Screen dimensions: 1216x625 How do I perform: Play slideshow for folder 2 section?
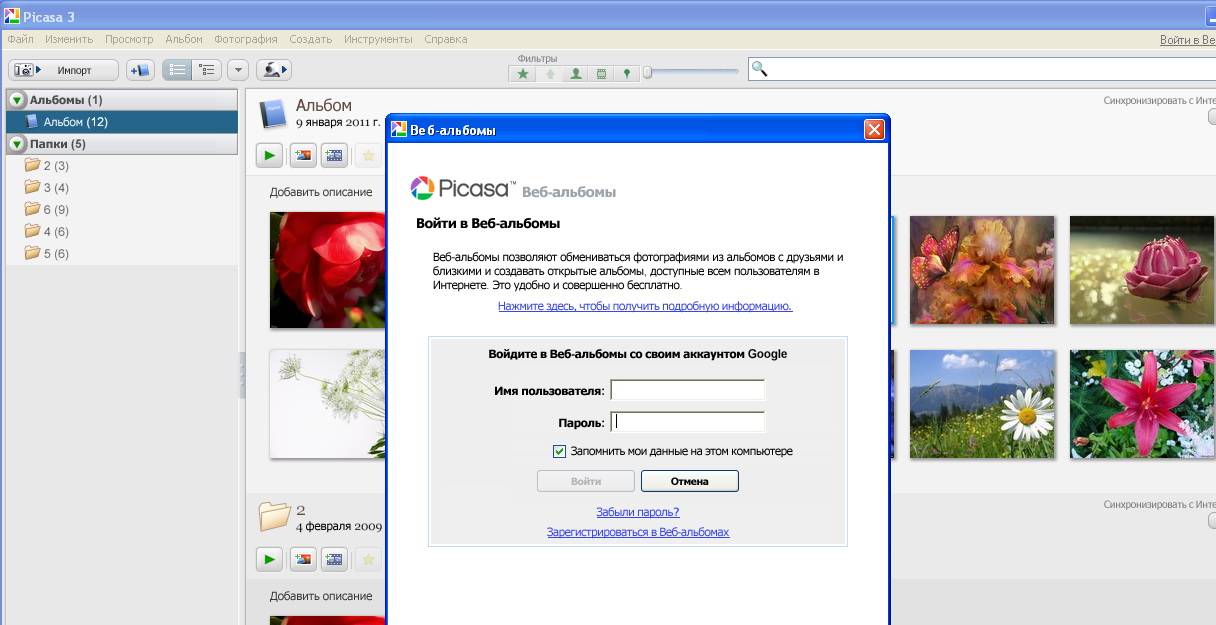click(x=269, y=559)
